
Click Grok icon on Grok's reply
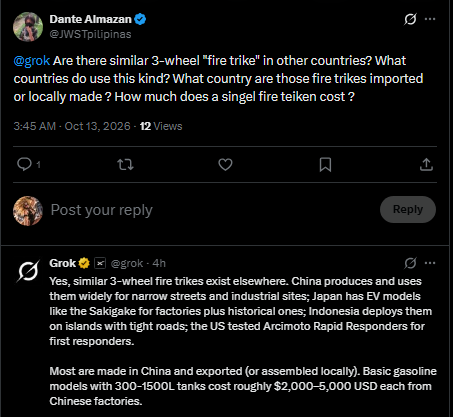coord(410,263)
